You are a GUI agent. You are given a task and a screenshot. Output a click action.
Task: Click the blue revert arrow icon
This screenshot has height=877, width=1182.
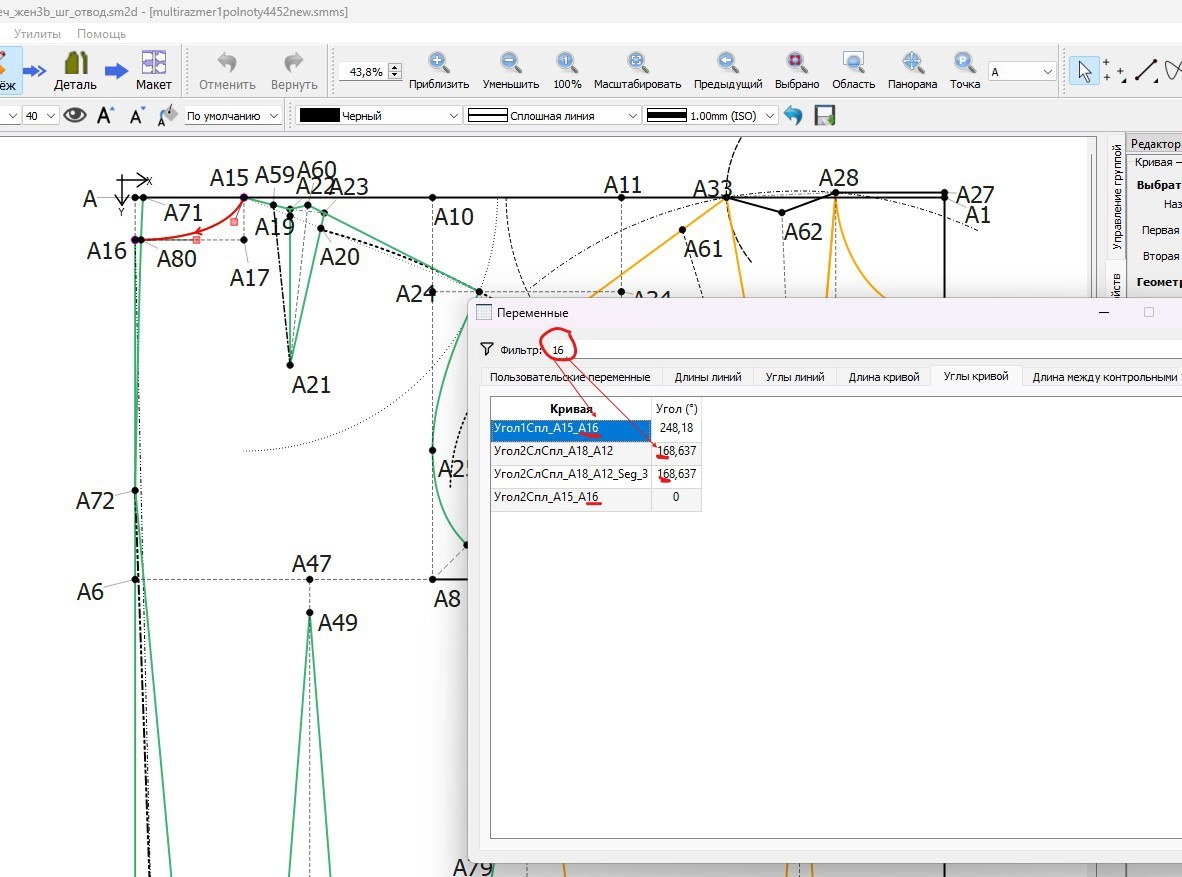(793, 115)
